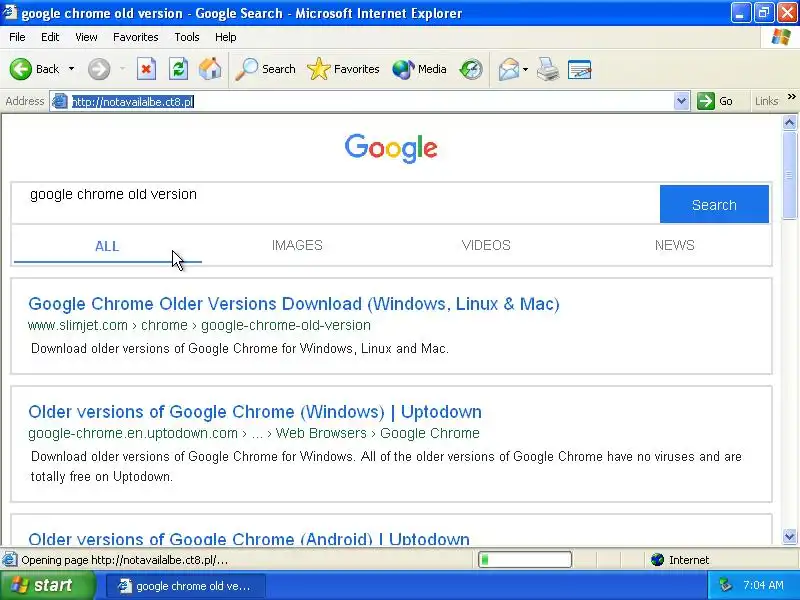Image resolution: width=800 pixels, height=600 pixels.
Task: Click into the address URL field
Action: point(371,102)
